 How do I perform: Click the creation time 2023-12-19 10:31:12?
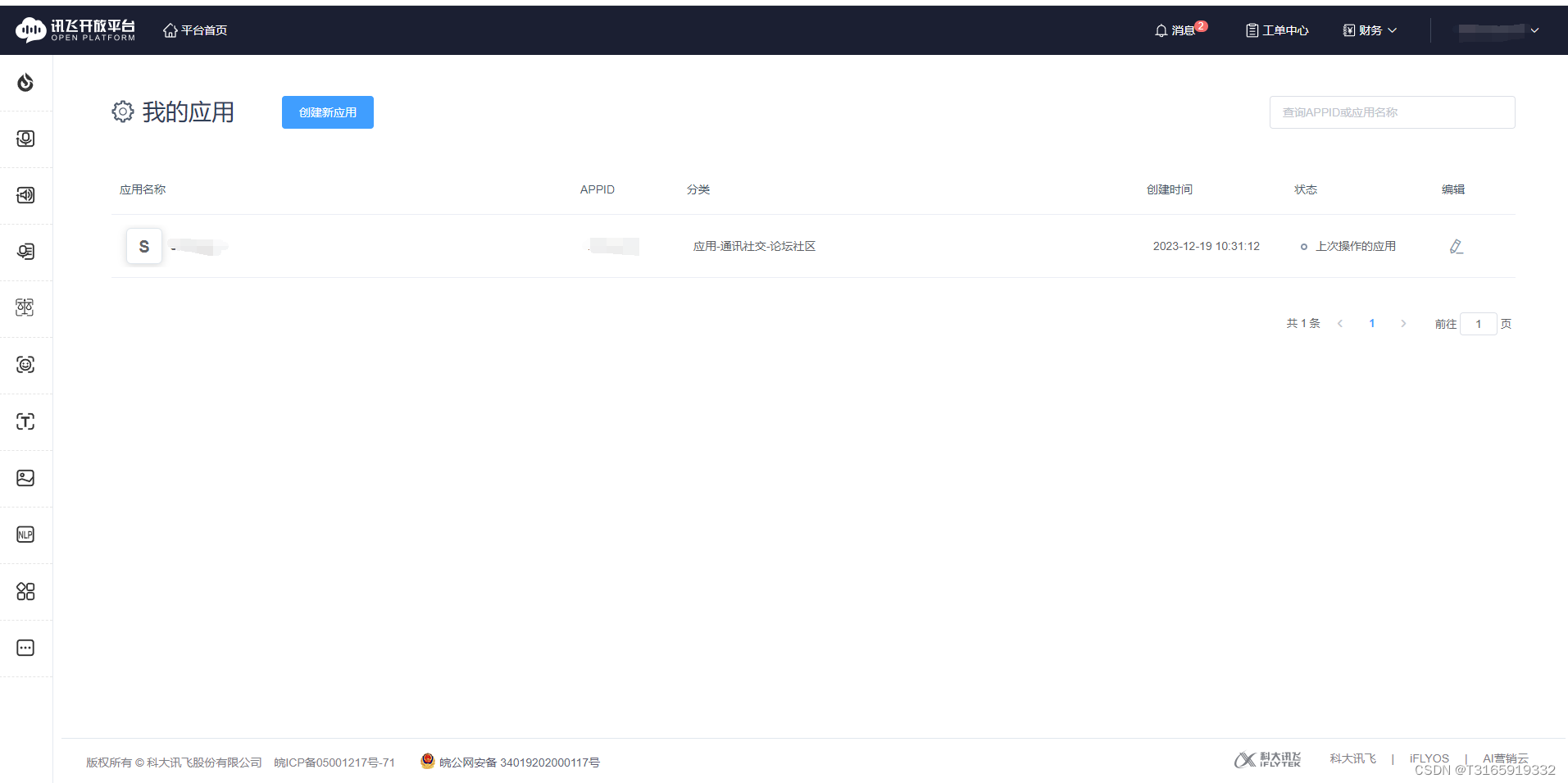coord(1206,246)
